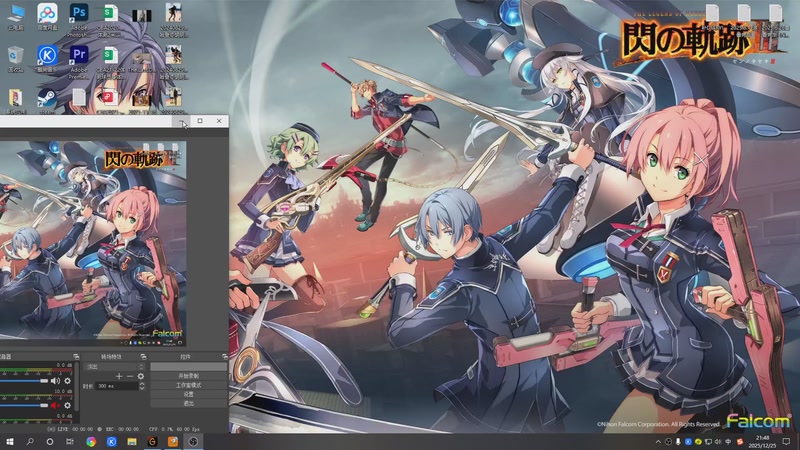Select the Recycle Bin desktop icon

coord(16,59)
